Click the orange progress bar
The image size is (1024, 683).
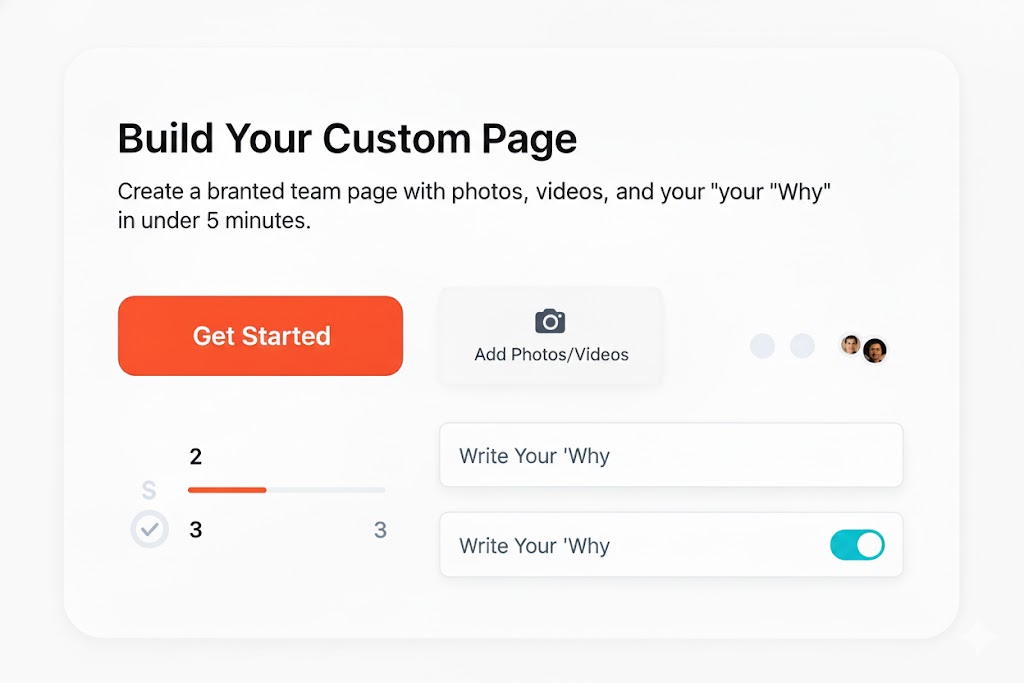tap(227, 490)
